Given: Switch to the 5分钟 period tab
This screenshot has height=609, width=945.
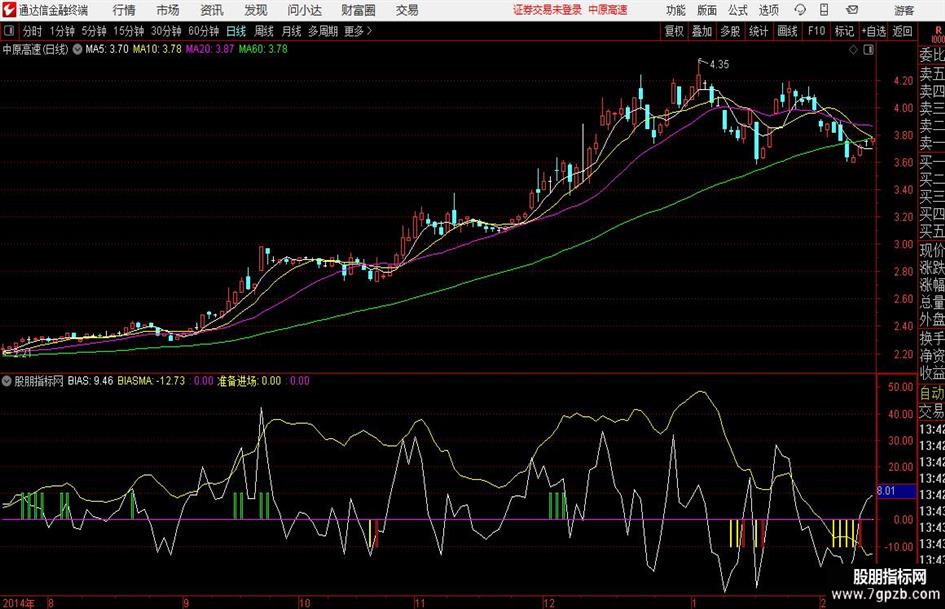Looking at the screenshot, I should click(93, 31).
